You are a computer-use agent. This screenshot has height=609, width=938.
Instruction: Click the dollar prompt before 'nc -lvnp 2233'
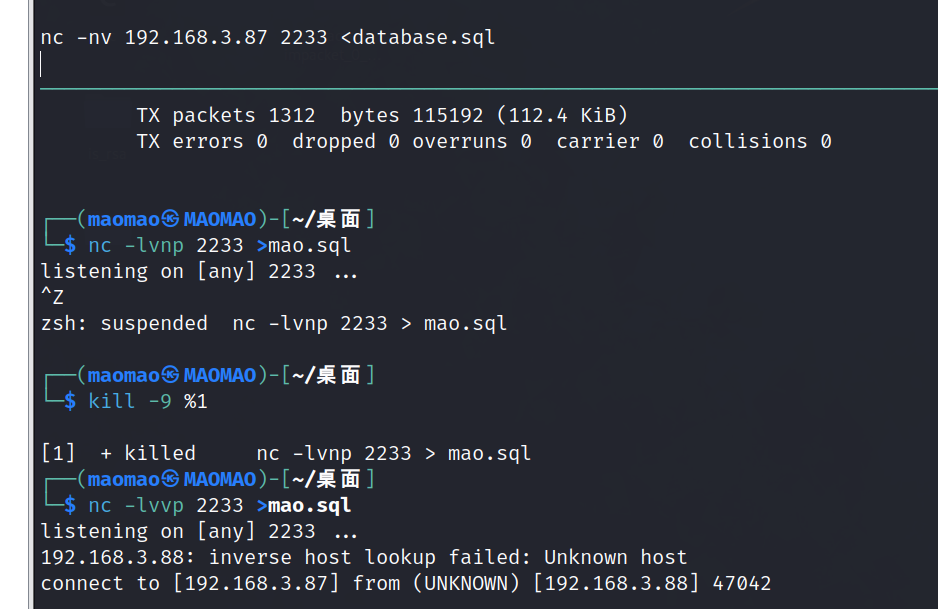pyautogui.click(x=69, y=245)
